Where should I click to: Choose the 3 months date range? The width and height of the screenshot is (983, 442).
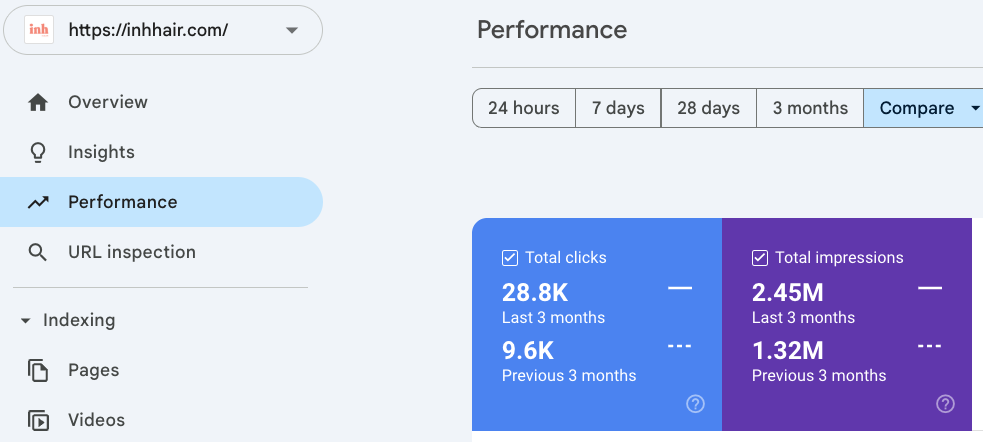(x=810, y=108)
